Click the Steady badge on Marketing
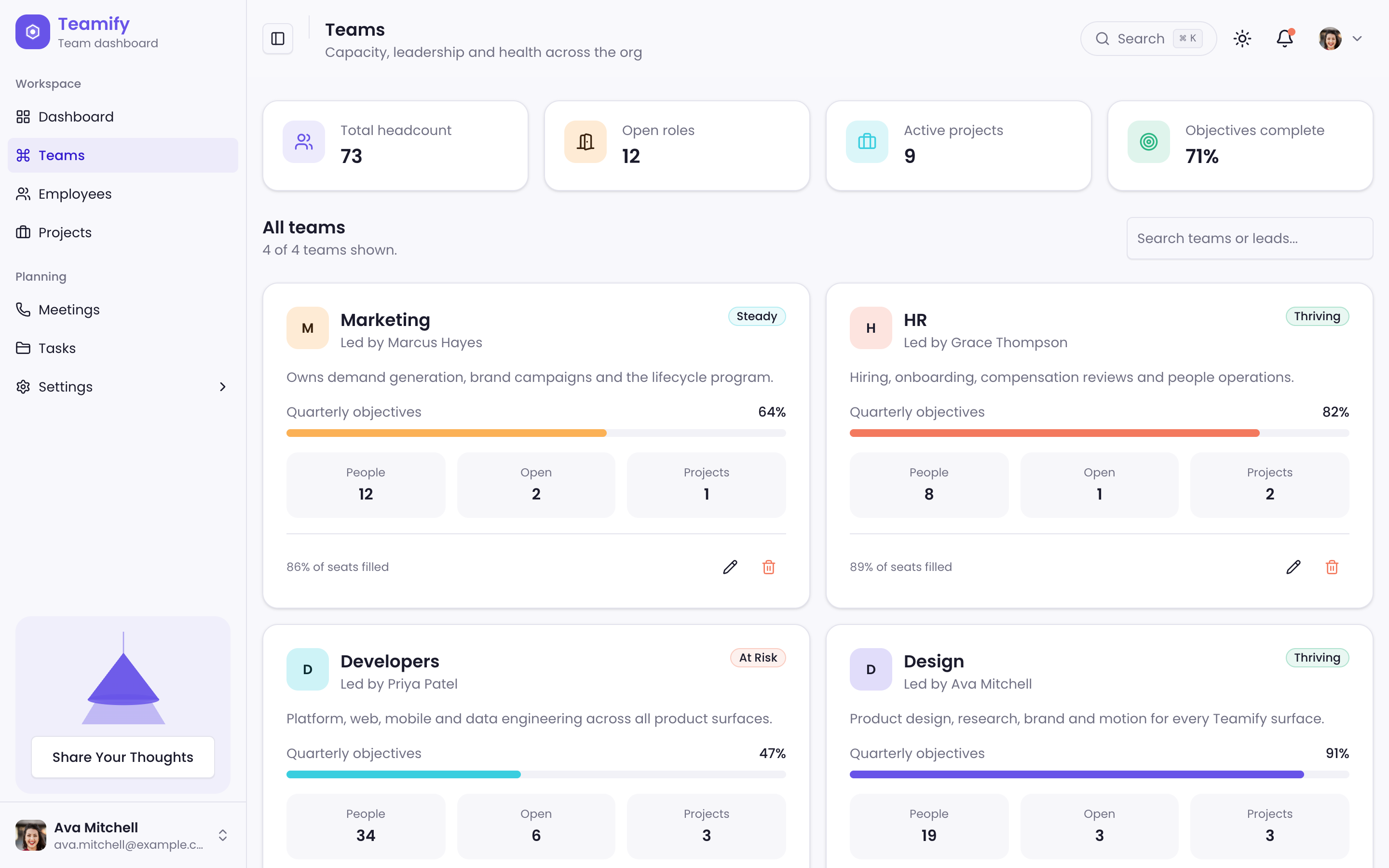Image resolution: width=1389 pixels, height=868 pixels. [x=757, y=316]
